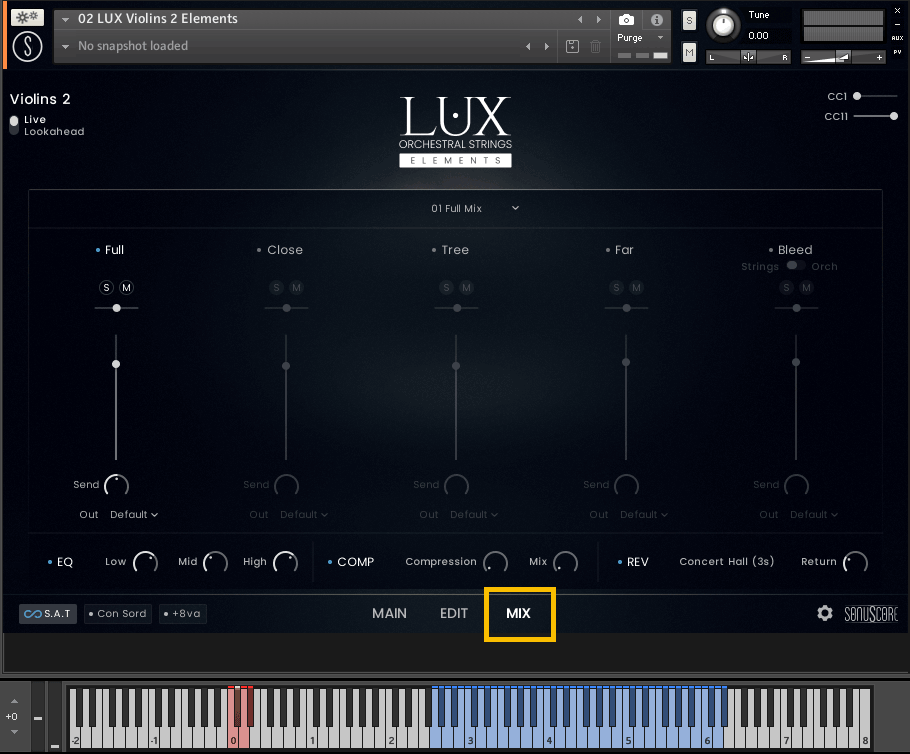This screenshot has height=754, width=910.
Task: Click the Tune knob in the header
Action: tap(723, 26)
